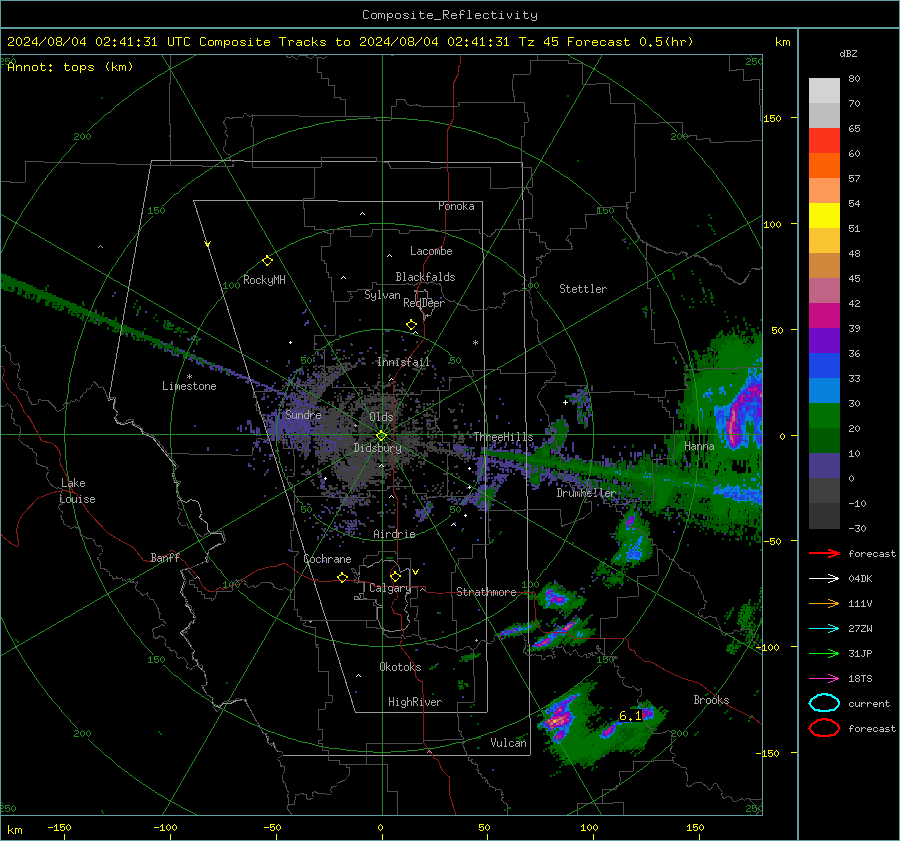Viewport: 900px width, 841px height.
Task: Select the cyan 27ZW track arrow
Action: click(x=825, y=629)
